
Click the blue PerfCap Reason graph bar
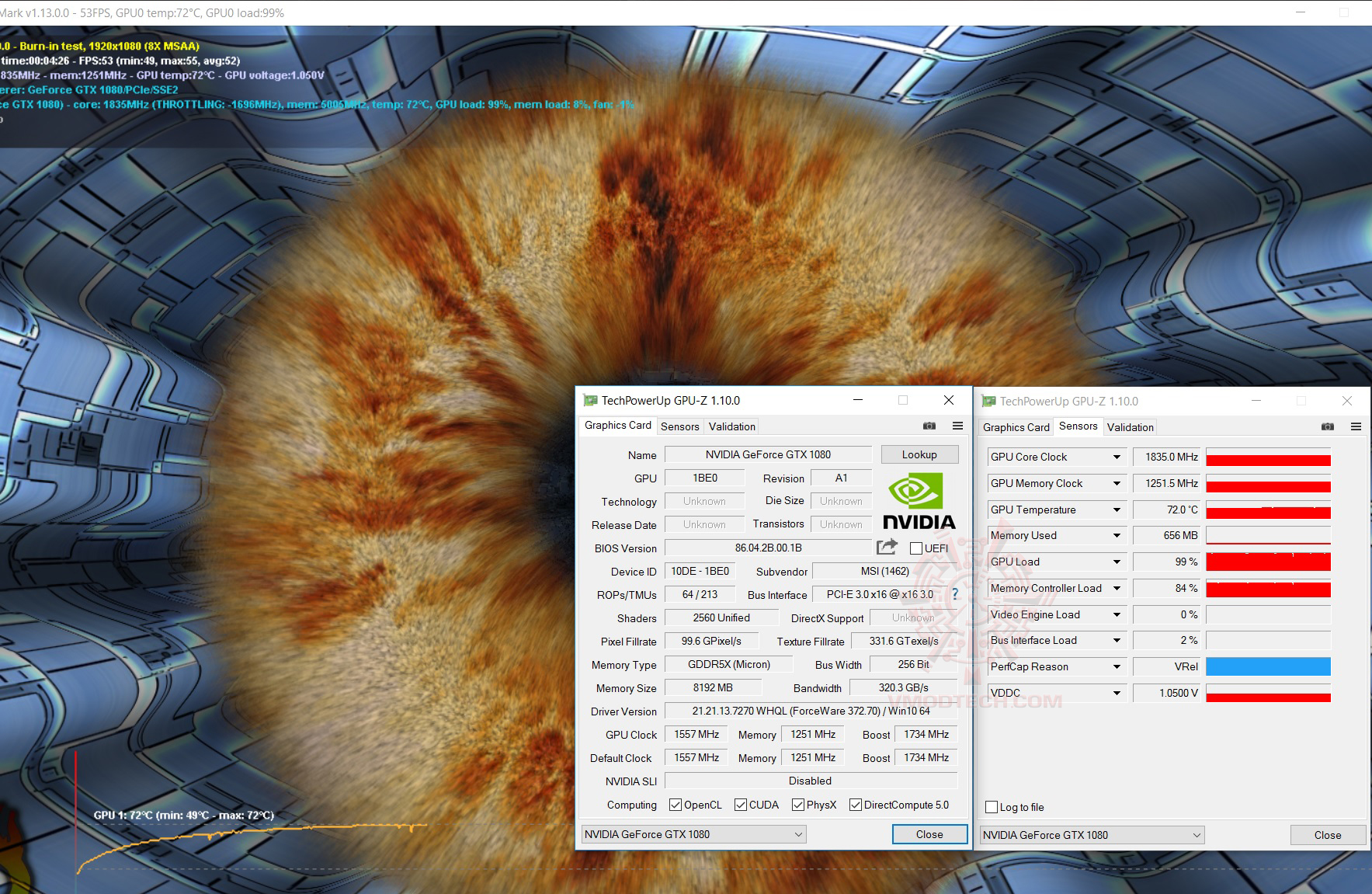pyautogui.click(x=1269, y=666)
